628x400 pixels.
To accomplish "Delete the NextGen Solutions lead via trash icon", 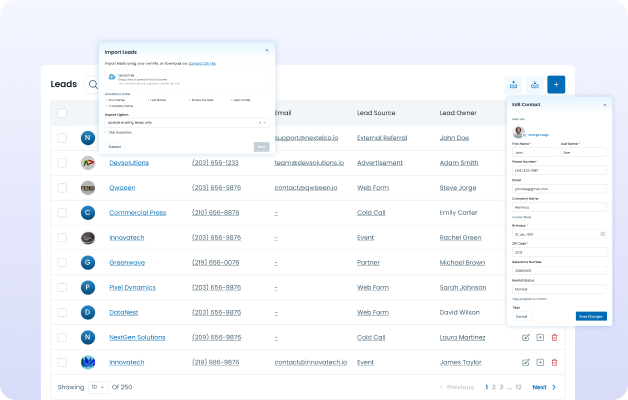I will pos(555,337).
